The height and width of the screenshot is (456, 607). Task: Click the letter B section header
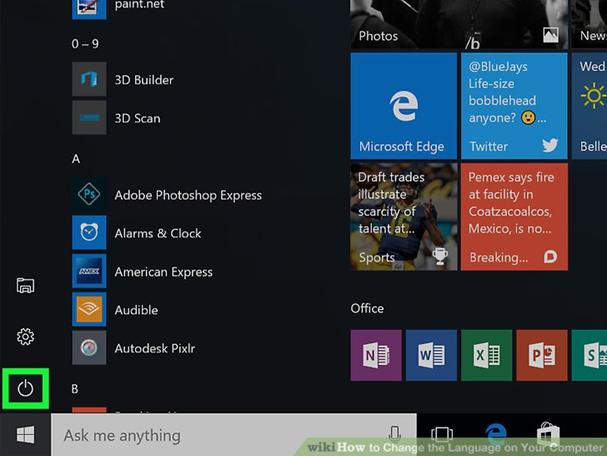[75, 389]
